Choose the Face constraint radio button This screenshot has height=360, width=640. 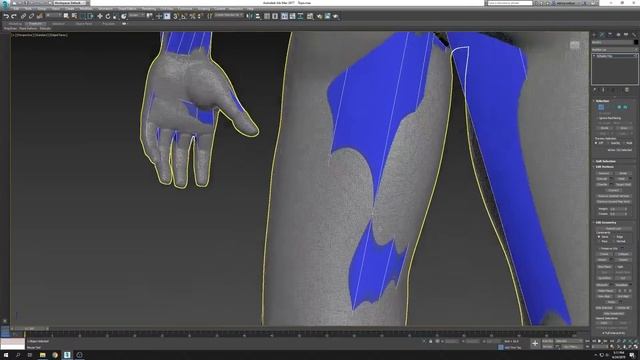point(602,241)
